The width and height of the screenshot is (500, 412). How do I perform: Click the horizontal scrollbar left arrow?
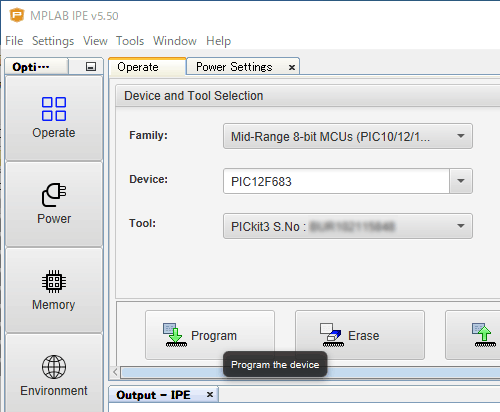(115, 372)
